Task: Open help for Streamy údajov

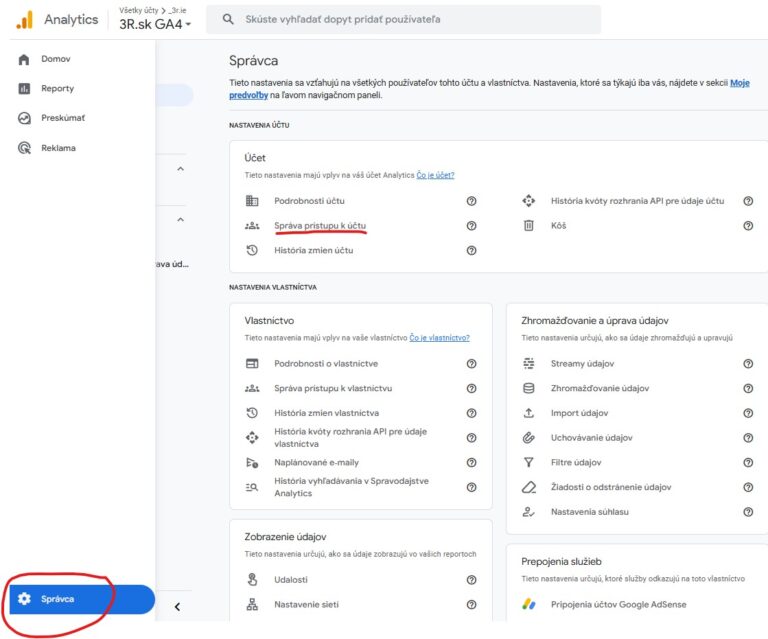Action: pyautogui.click(x=748, y=363)
